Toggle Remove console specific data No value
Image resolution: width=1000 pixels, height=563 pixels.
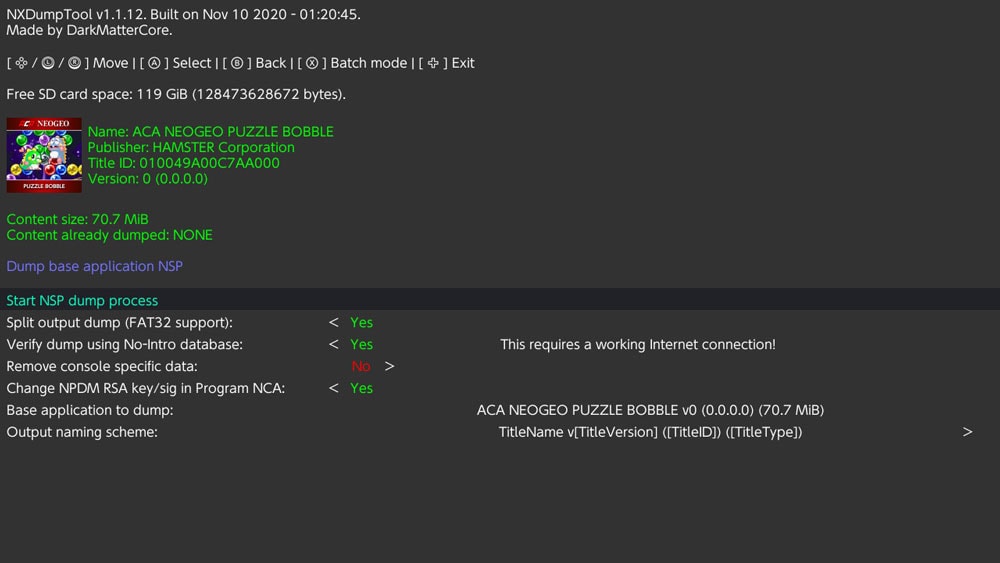pos(361,366)
